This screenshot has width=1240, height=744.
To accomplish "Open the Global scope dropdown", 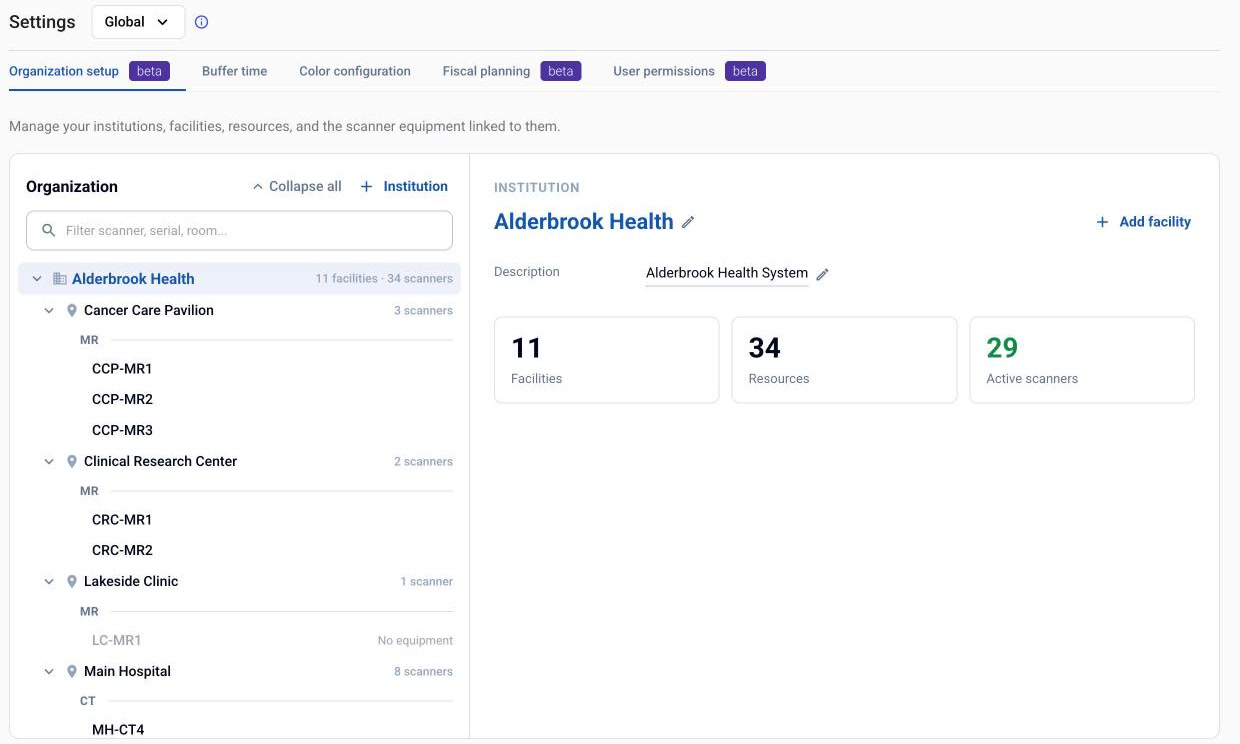I will tap(138, 22).
